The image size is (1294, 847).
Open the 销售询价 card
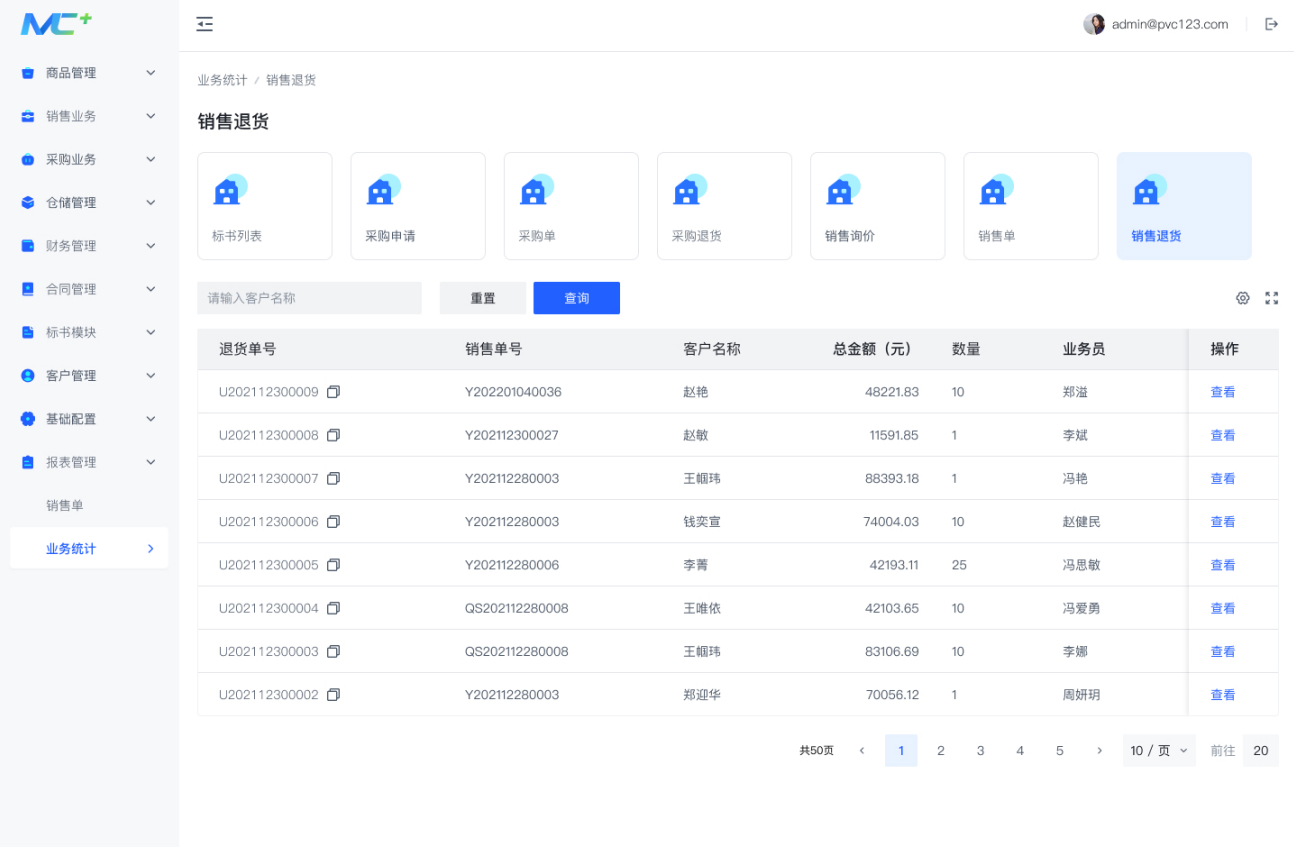coord(878,206)
